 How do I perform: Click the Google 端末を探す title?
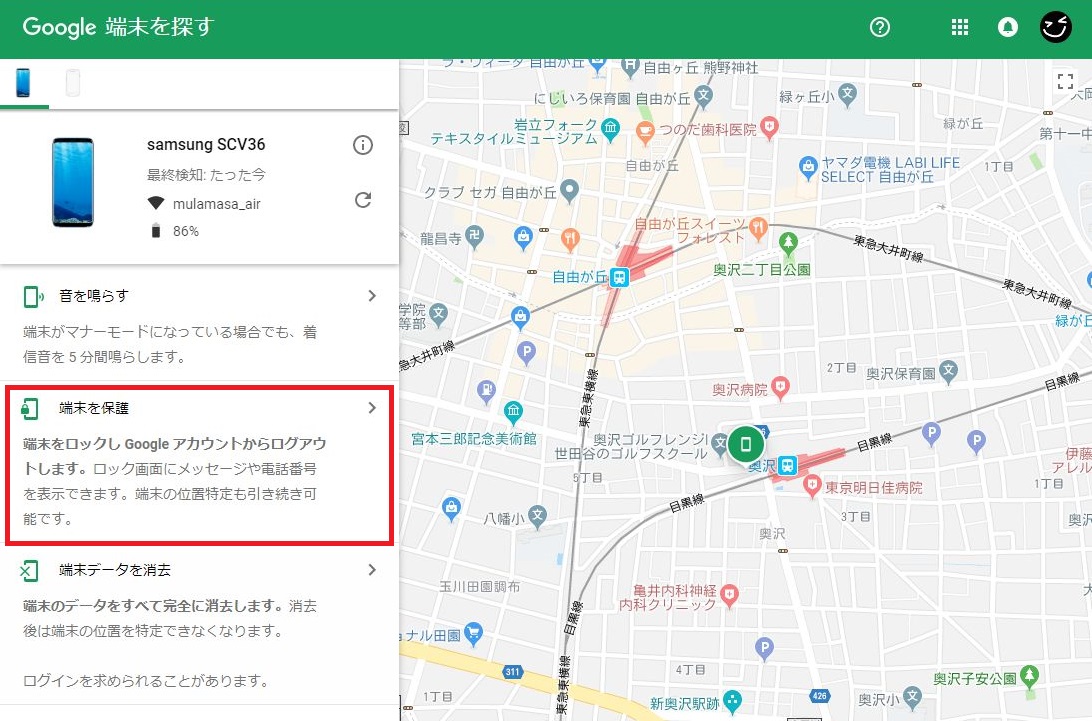pos(118,27)
